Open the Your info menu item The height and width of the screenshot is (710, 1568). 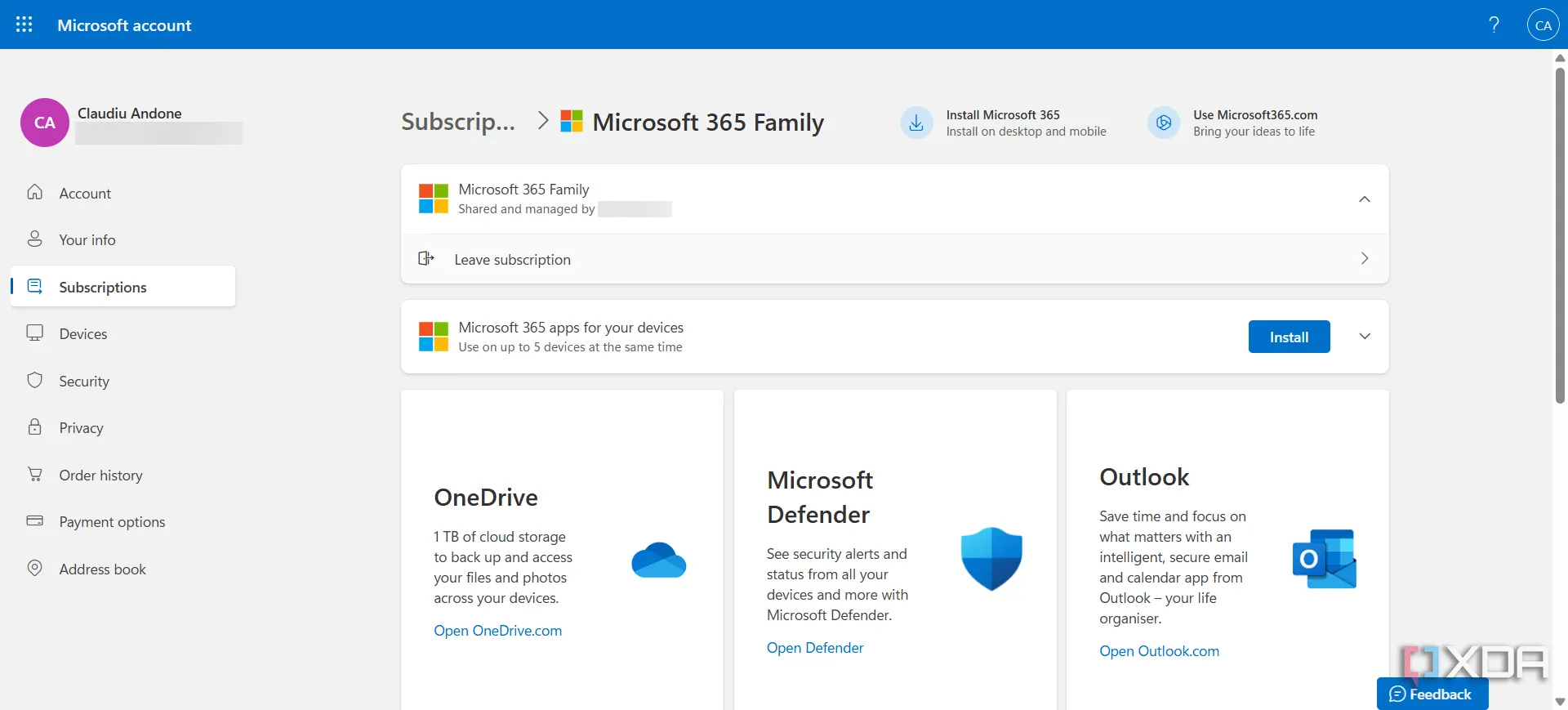tap(122, 239)
